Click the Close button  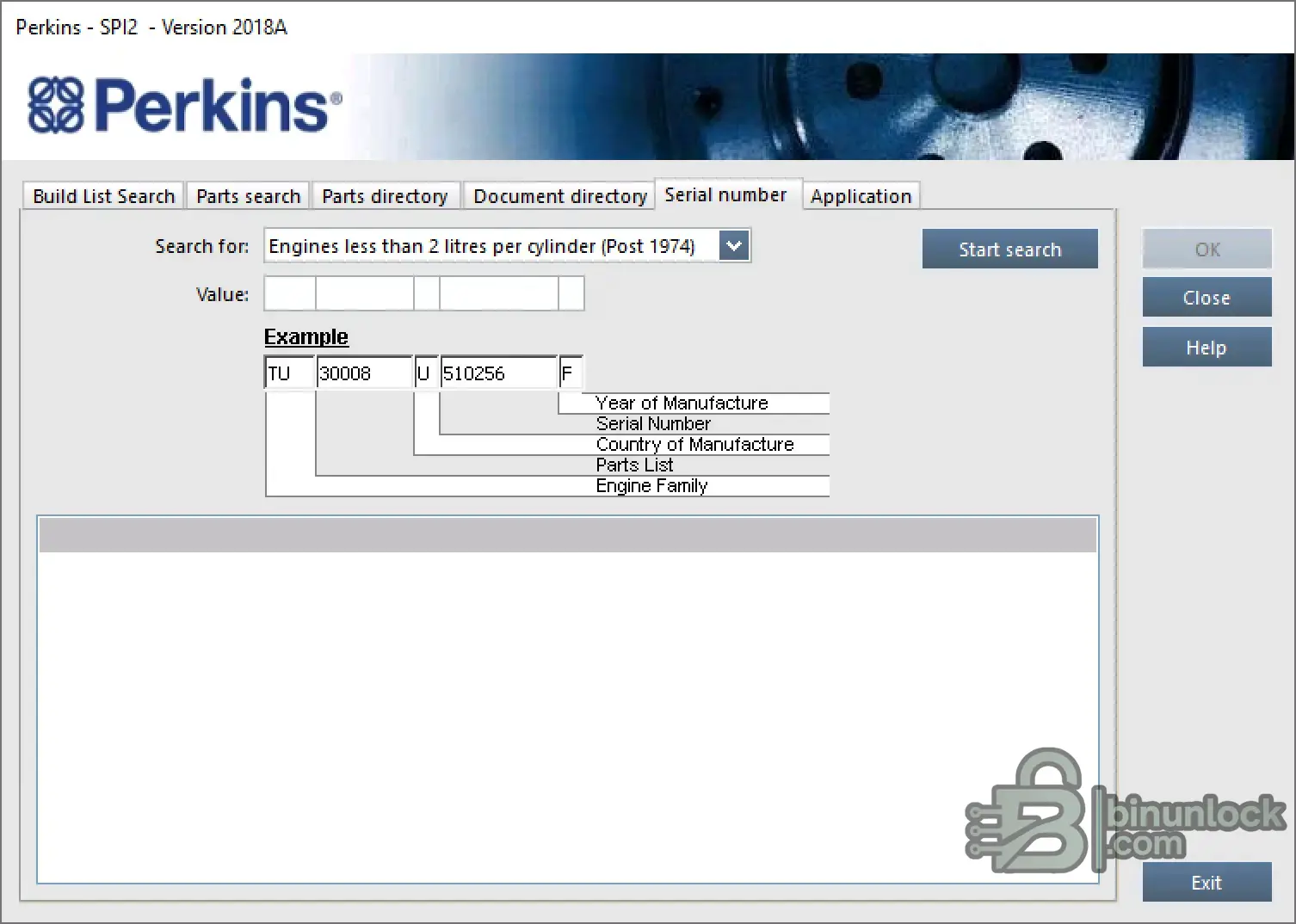[1207, 298]
